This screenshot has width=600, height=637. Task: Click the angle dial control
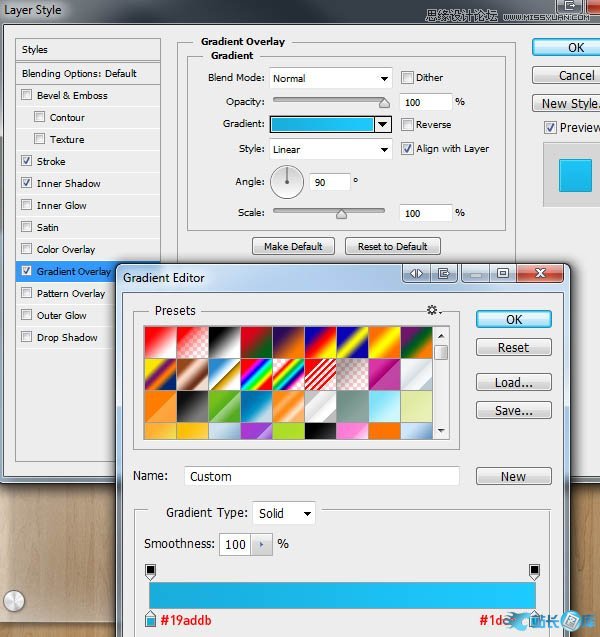click(287, 181)
